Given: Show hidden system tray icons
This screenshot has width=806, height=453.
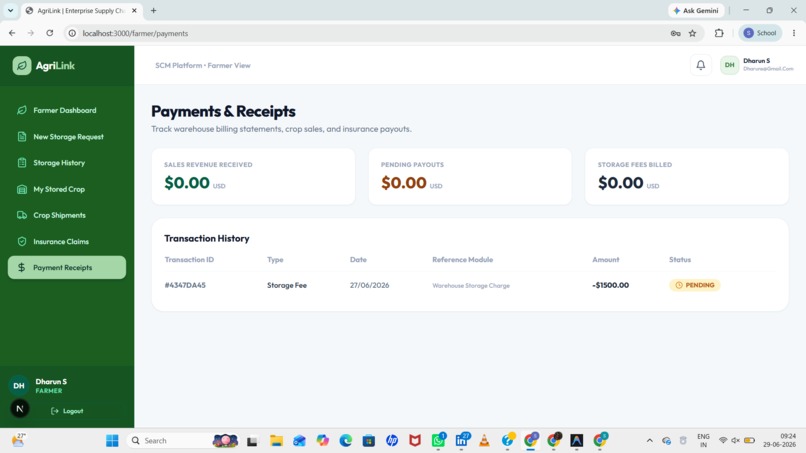Looking at the screenshot, I should [650, 441].
